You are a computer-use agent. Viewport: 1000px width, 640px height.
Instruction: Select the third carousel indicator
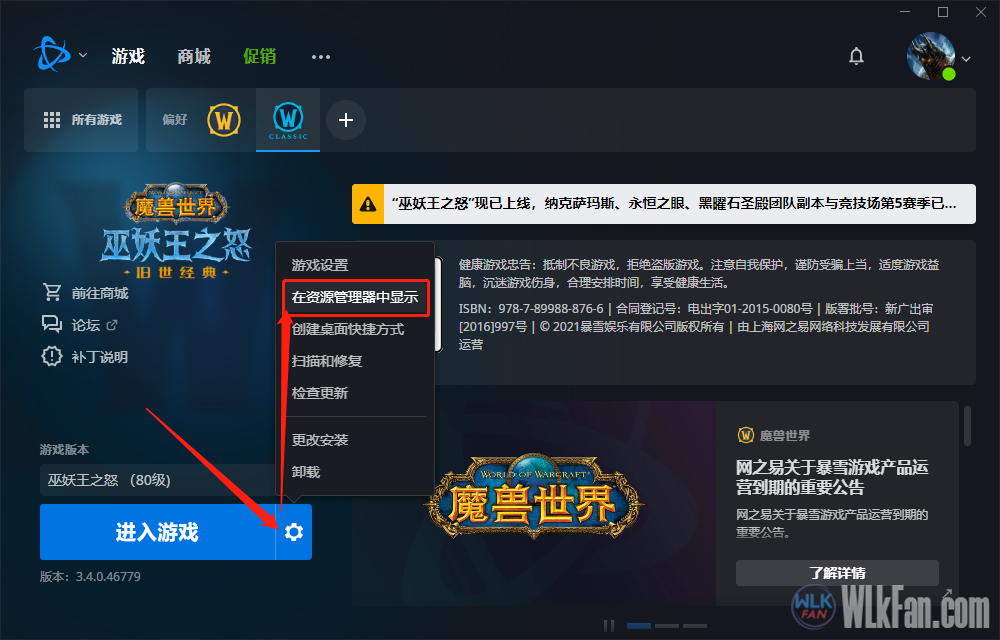(x=695, y=626)
